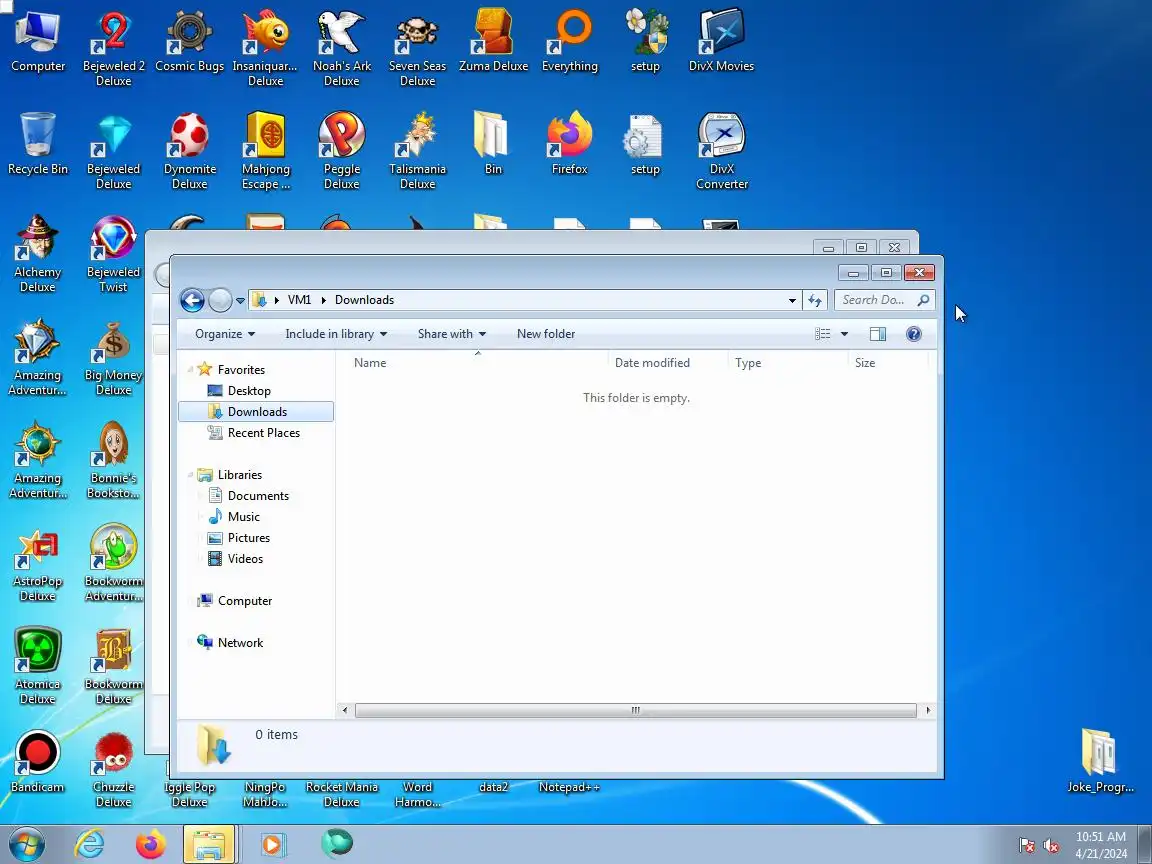The image size is (1152, 864).
Task: Click the horizontal scrollbar in the file list
Action: click(636, 710)
